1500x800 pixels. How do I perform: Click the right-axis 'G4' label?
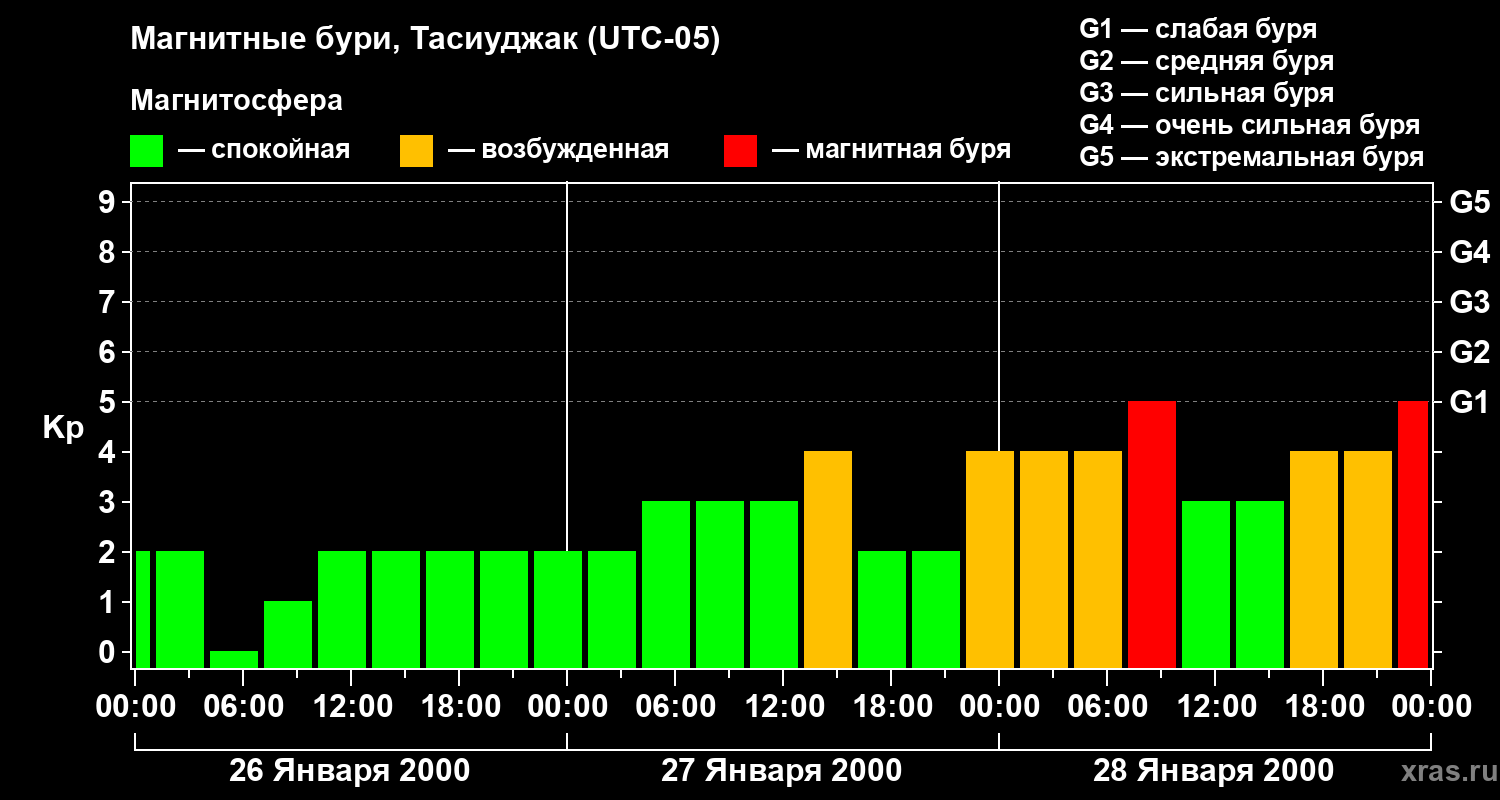click(x=1469, y=252)
